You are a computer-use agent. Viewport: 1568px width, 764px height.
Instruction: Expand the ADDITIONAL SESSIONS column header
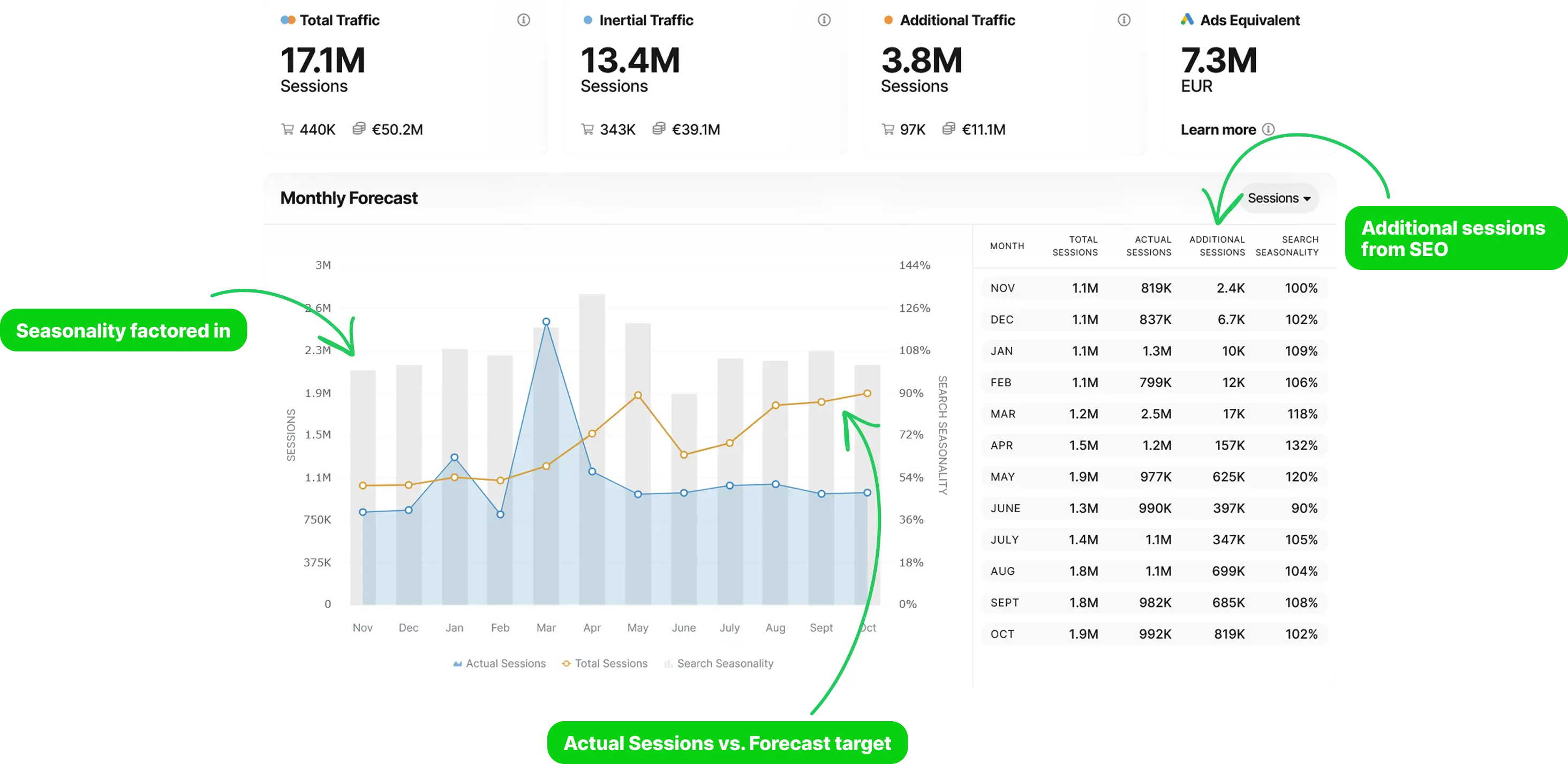click(1216, 245)
